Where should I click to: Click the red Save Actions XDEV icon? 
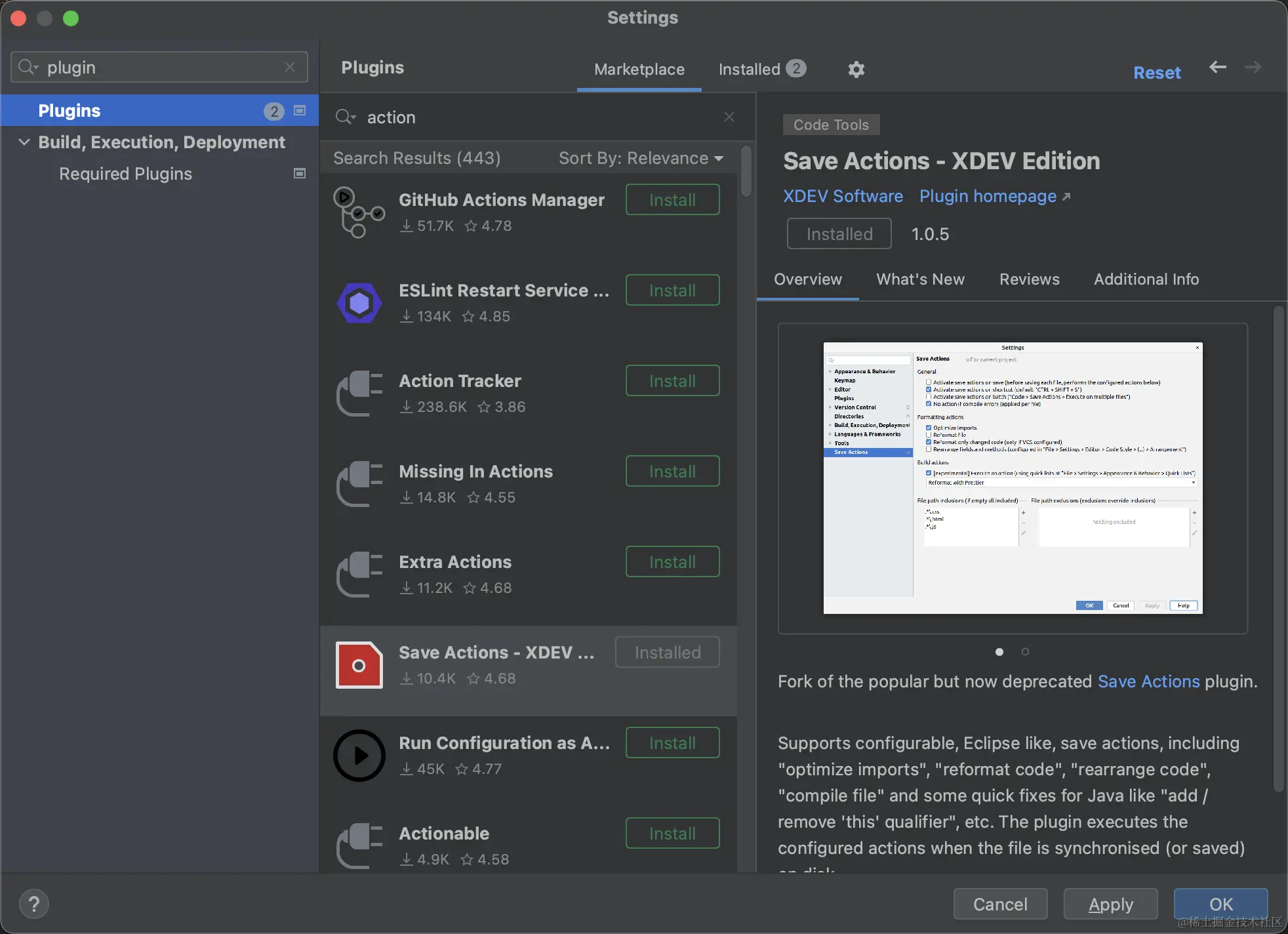coord(359,665)
